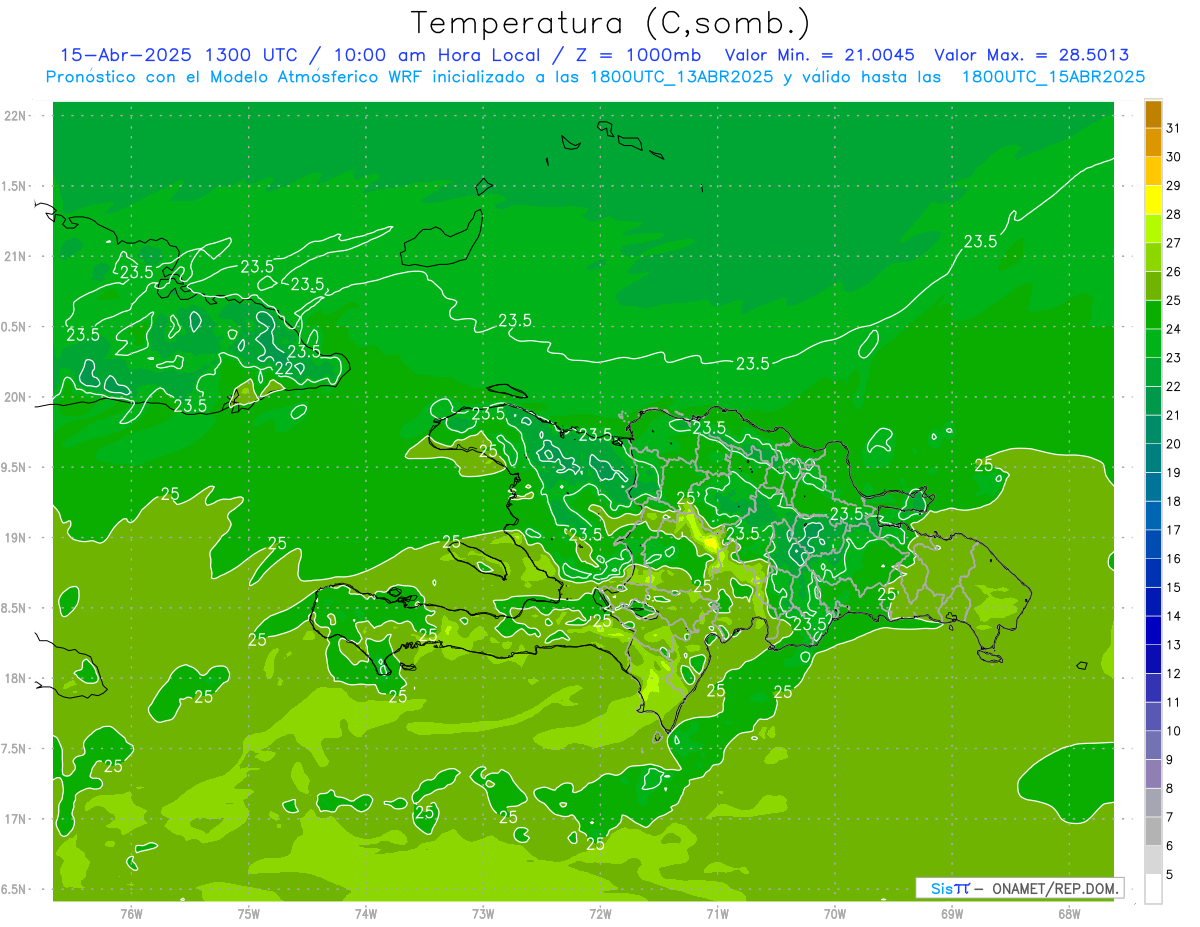The width and height of the screenshot is (1200, 927).
Task: Click the longitude axis label "72W"
Action: 600,914
